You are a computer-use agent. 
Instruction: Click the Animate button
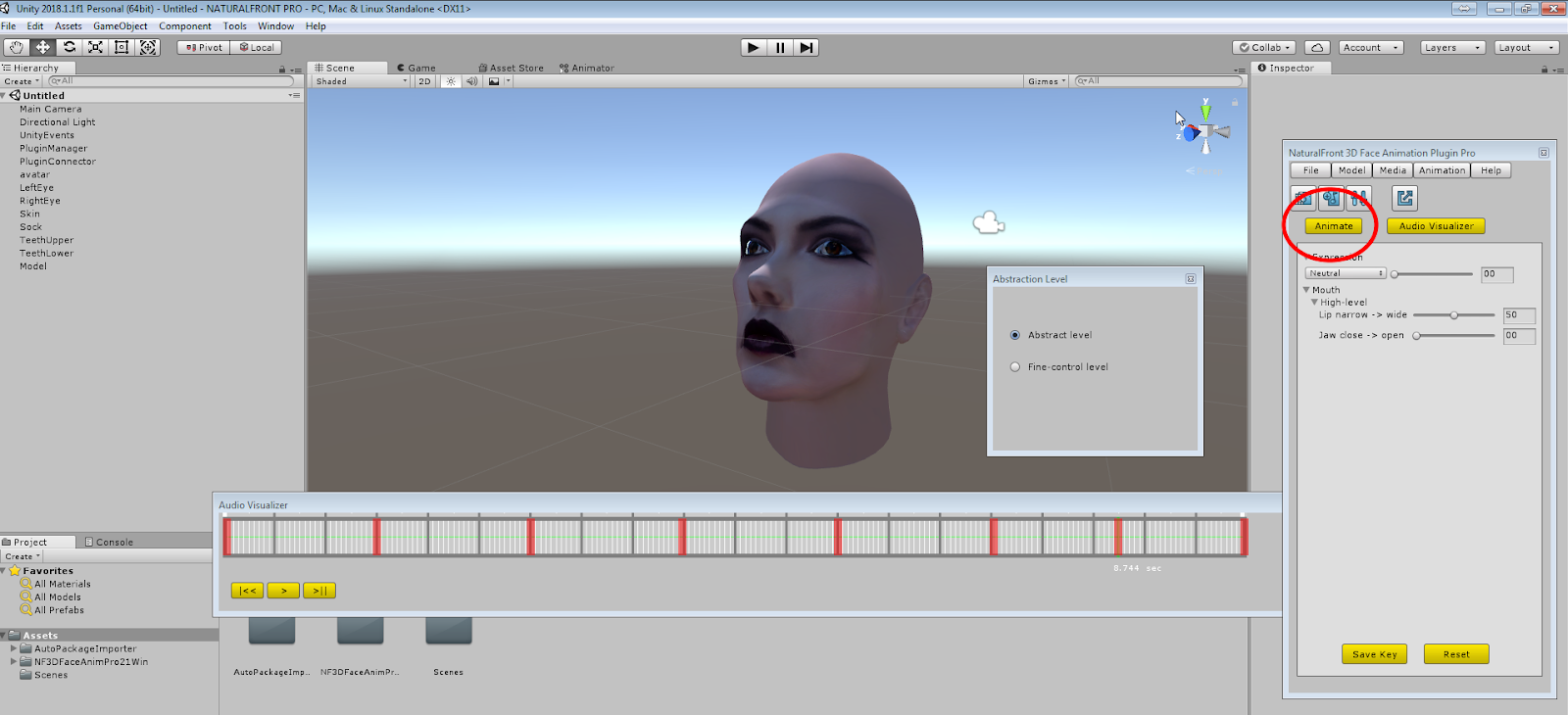[x=1334, y=226]
